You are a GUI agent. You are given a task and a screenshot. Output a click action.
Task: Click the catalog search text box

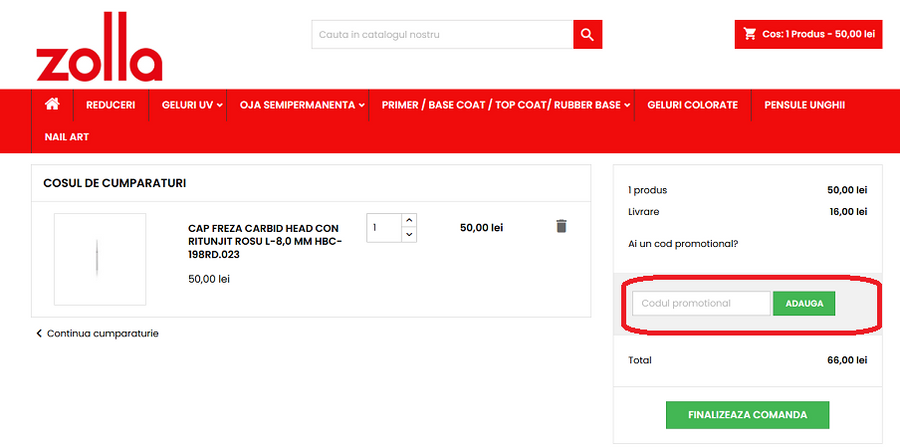(x=442, y=35)
